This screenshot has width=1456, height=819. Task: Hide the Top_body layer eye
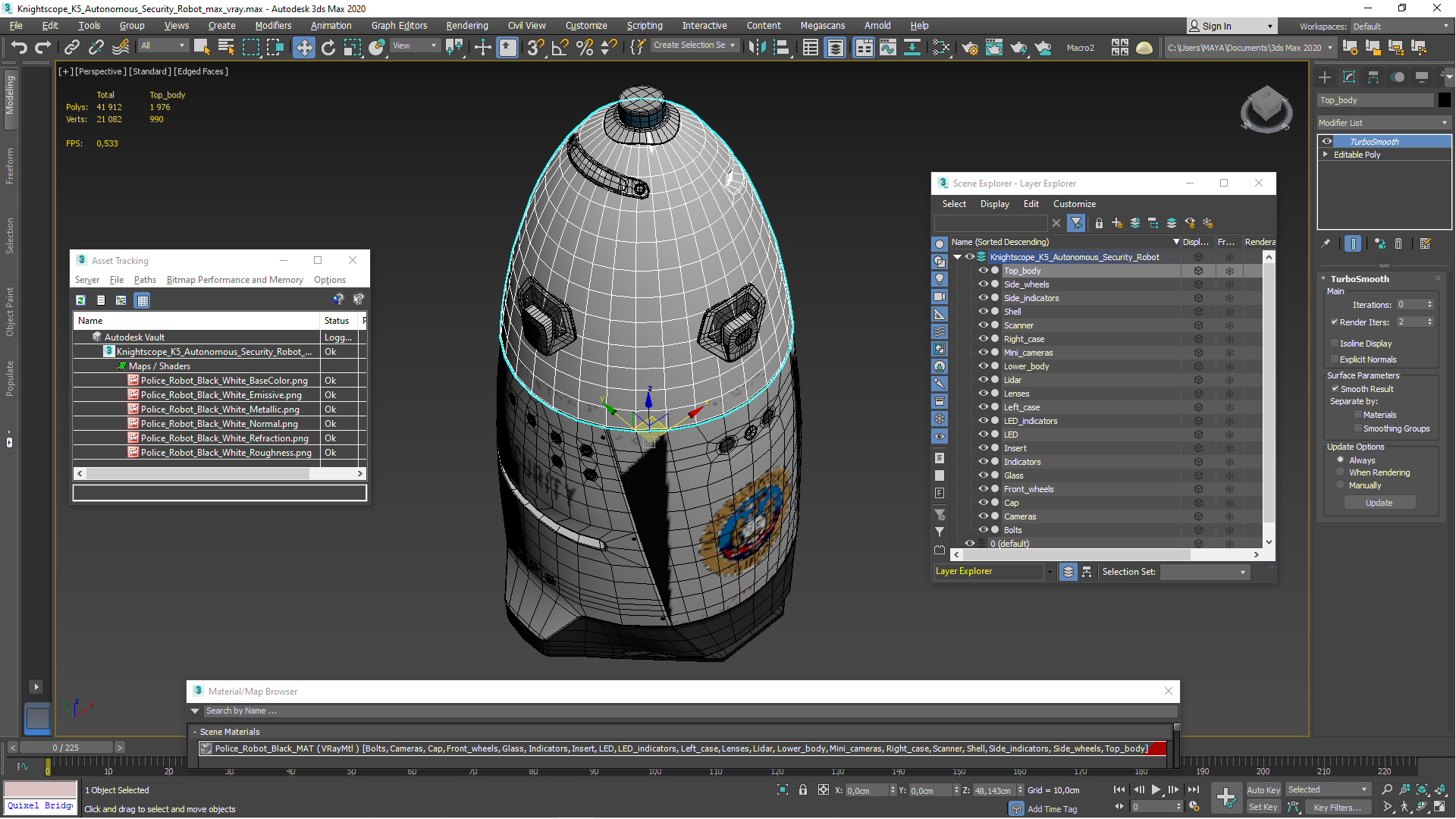point(983,271)
